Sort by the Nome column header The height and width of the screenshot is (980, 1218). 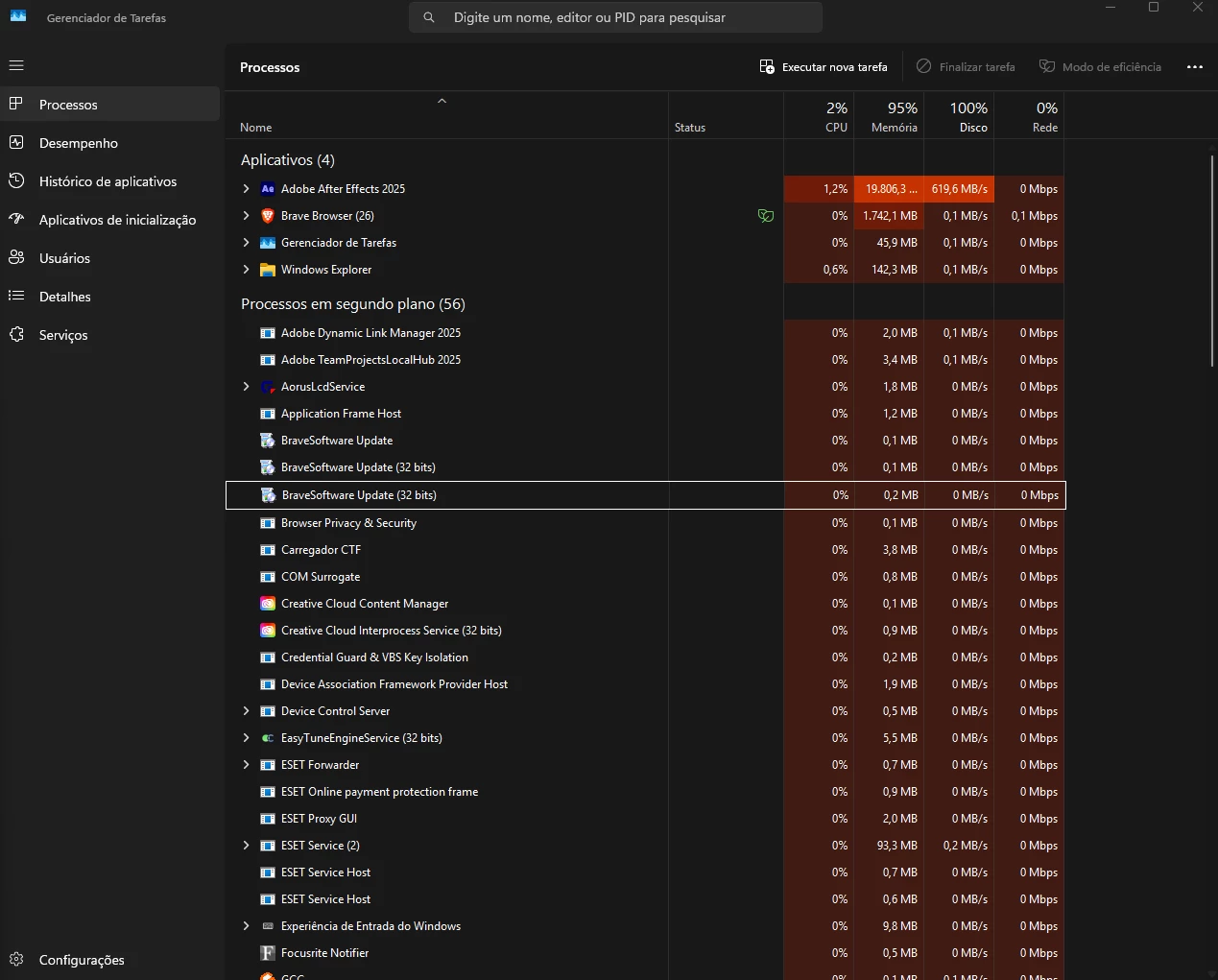446,116
